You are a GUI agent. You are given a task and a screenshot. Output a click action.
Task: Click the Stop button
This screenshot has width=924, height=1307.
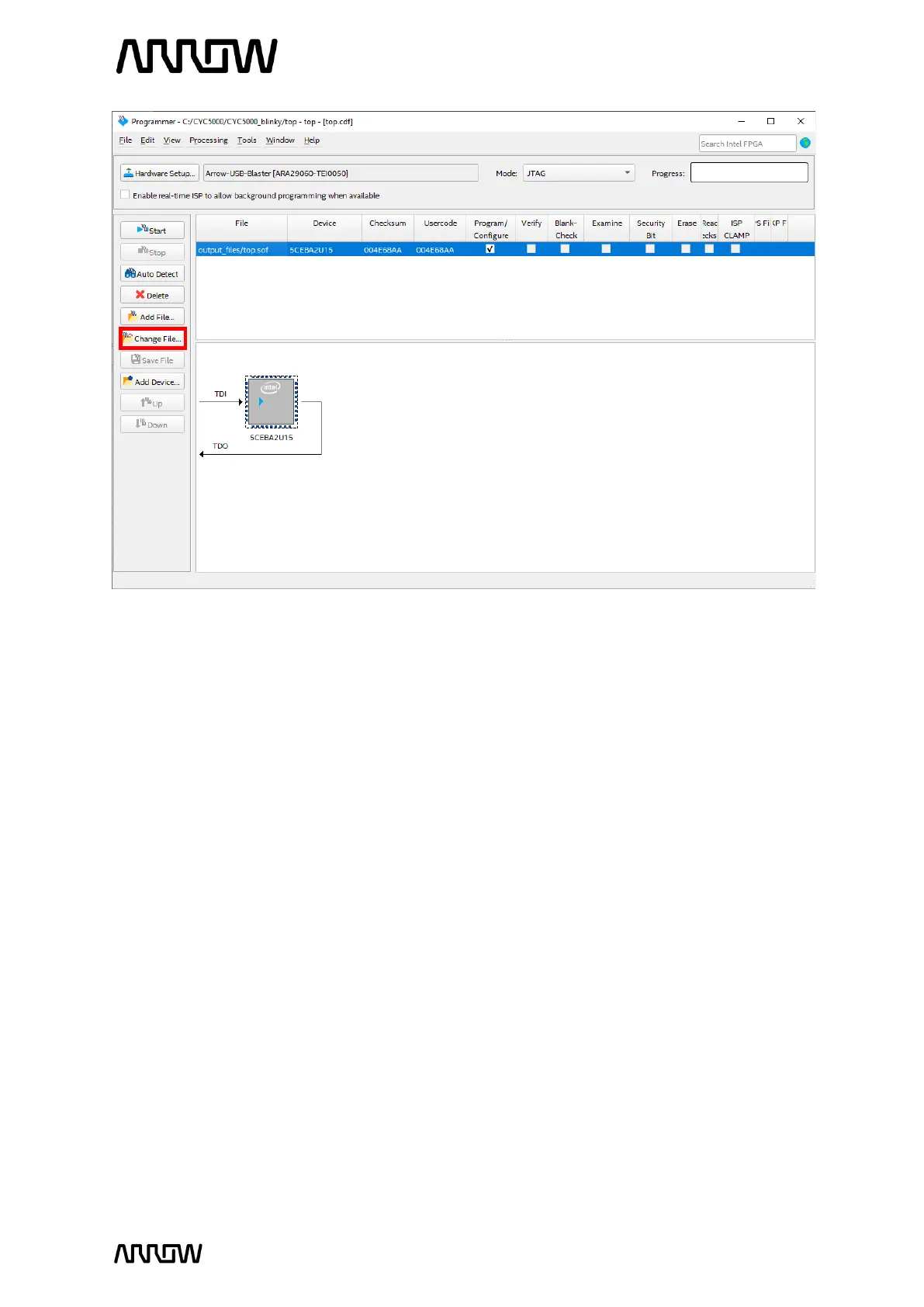tap(152, 252)
